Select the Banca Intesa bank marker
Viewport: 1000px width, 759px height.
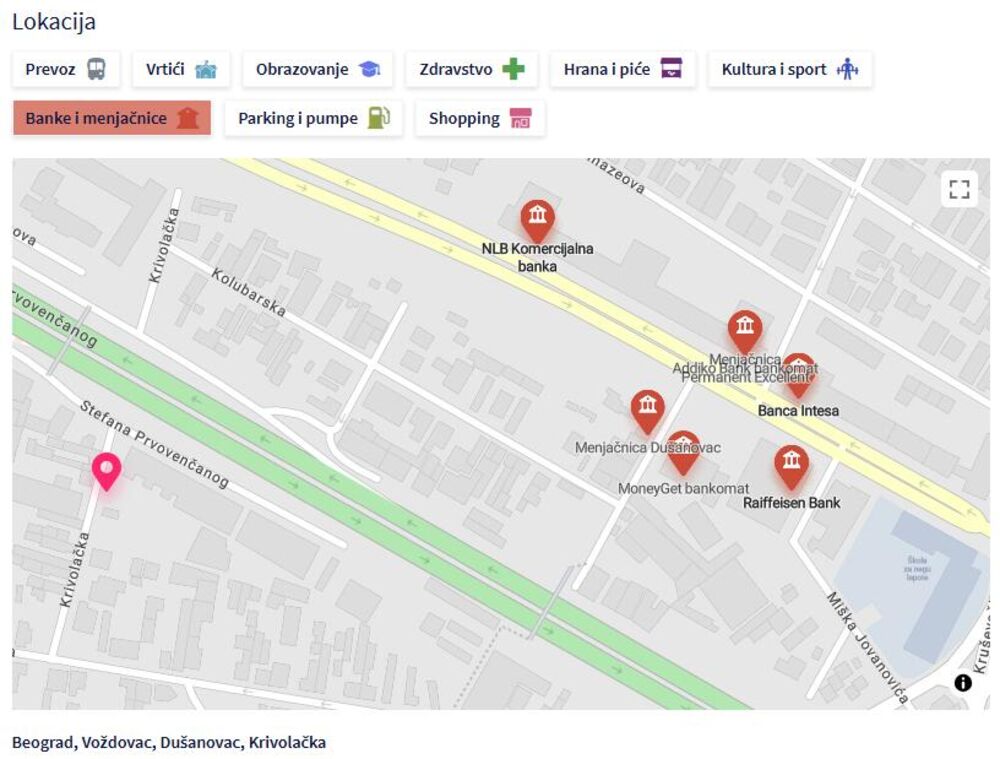tap(798, 372)
